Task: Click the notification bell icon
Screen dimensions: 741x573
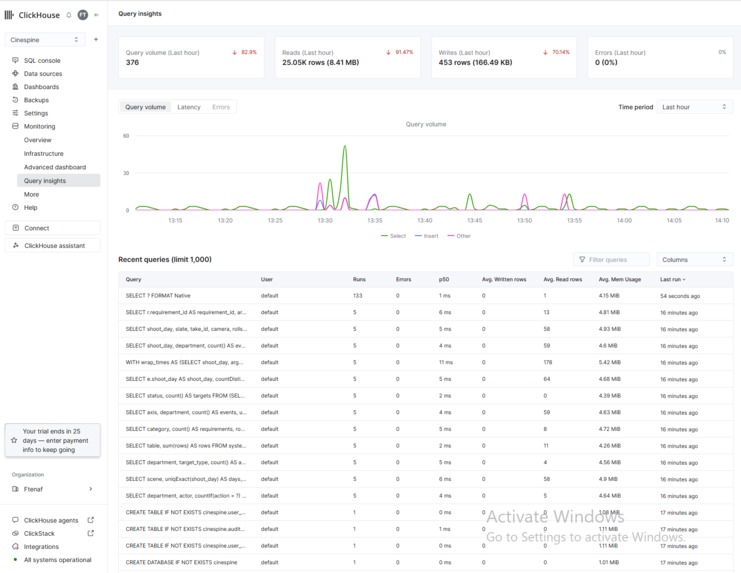Action: (69, 15)
